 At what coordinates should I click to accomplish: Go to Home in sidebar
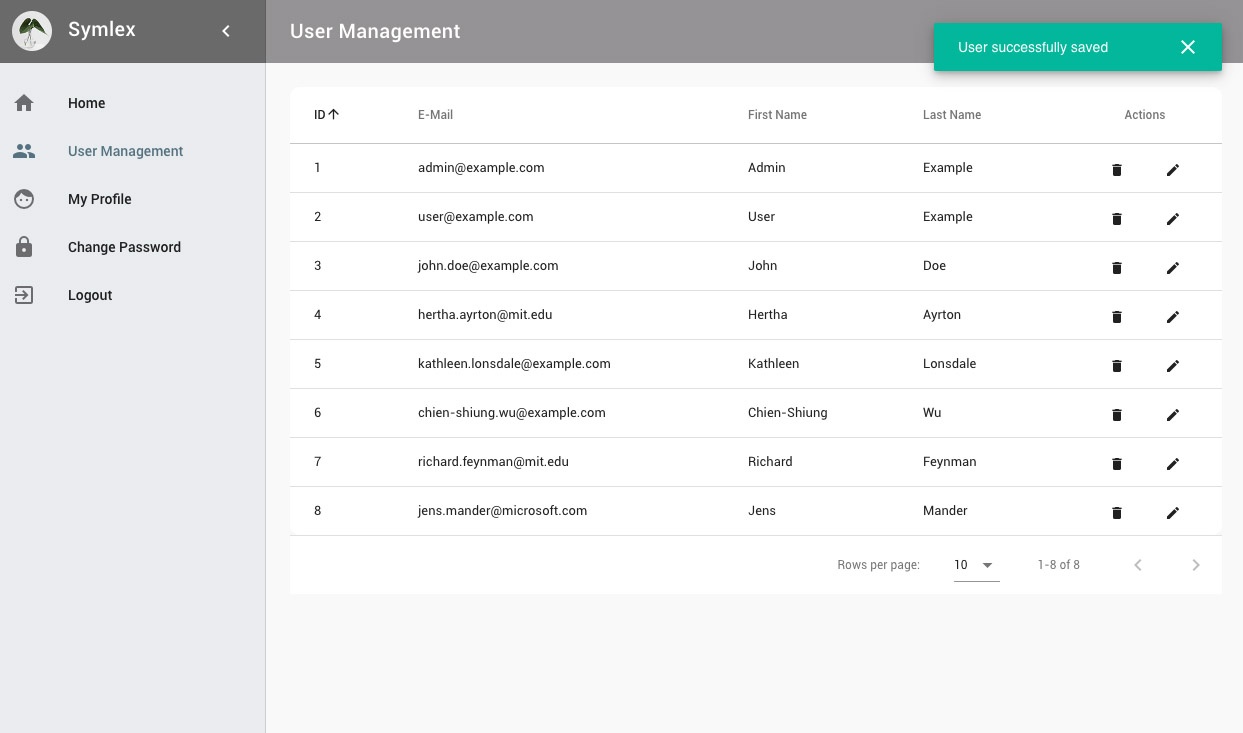coord(87,103)
